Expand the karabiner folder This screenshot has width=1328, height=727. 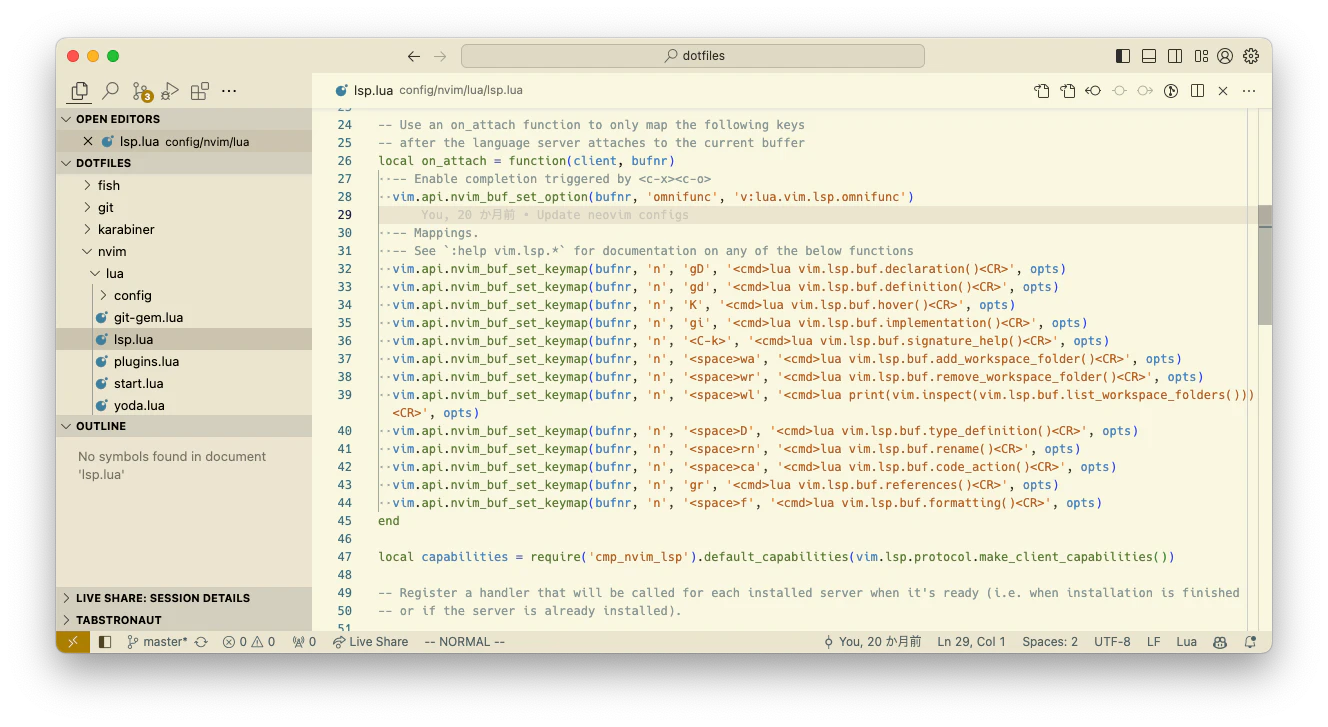[184, 229]
